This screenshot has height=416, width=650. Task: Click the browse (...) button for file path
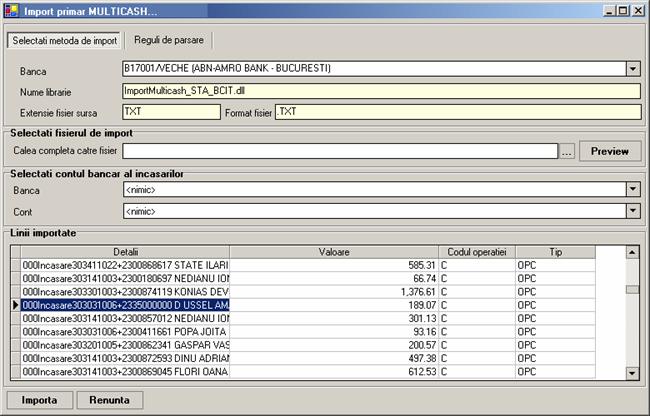pyautogui.click(x=567, y=151)
